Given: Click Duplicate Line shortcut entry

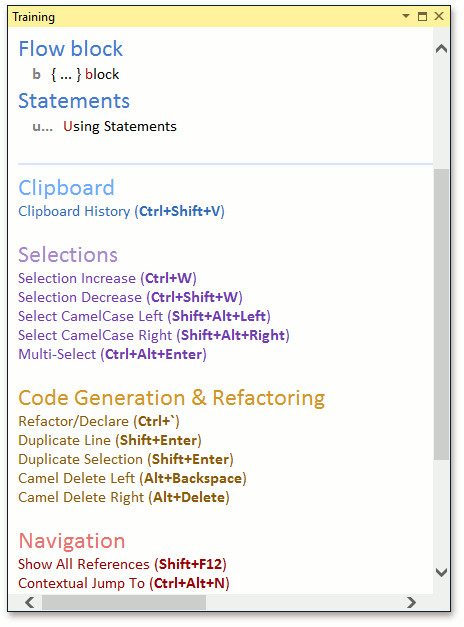Looking at the screenshot, I should [x=110, y=441].
